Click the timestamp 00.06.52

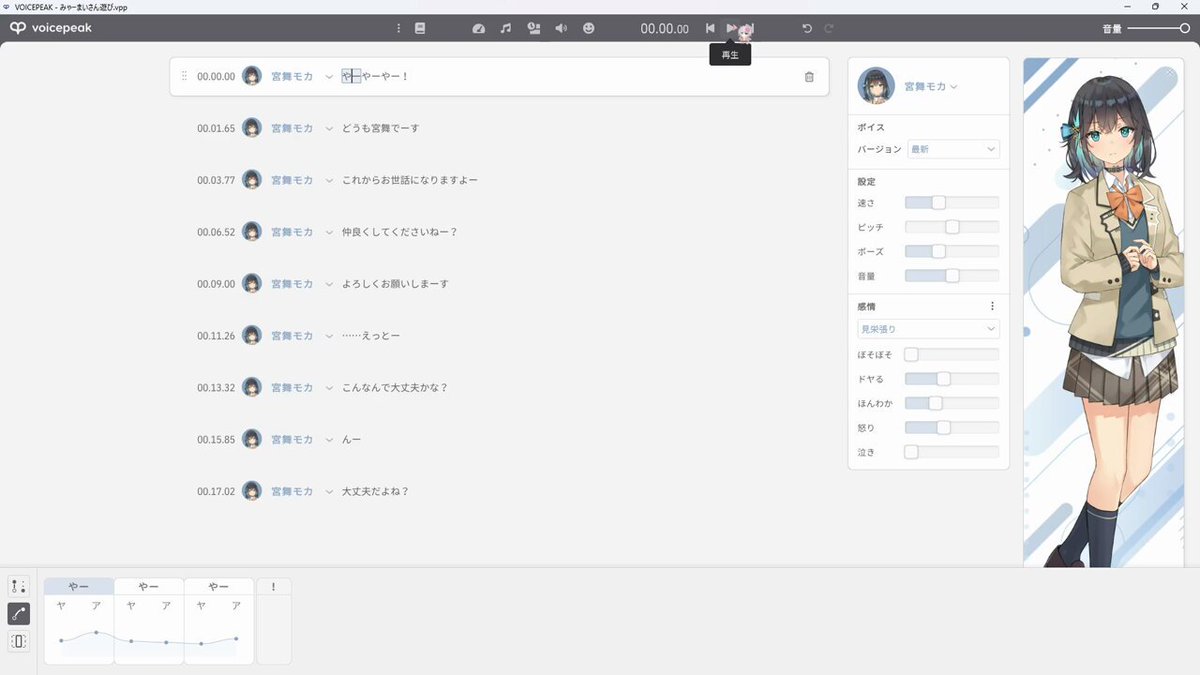(x=216, y=232)
